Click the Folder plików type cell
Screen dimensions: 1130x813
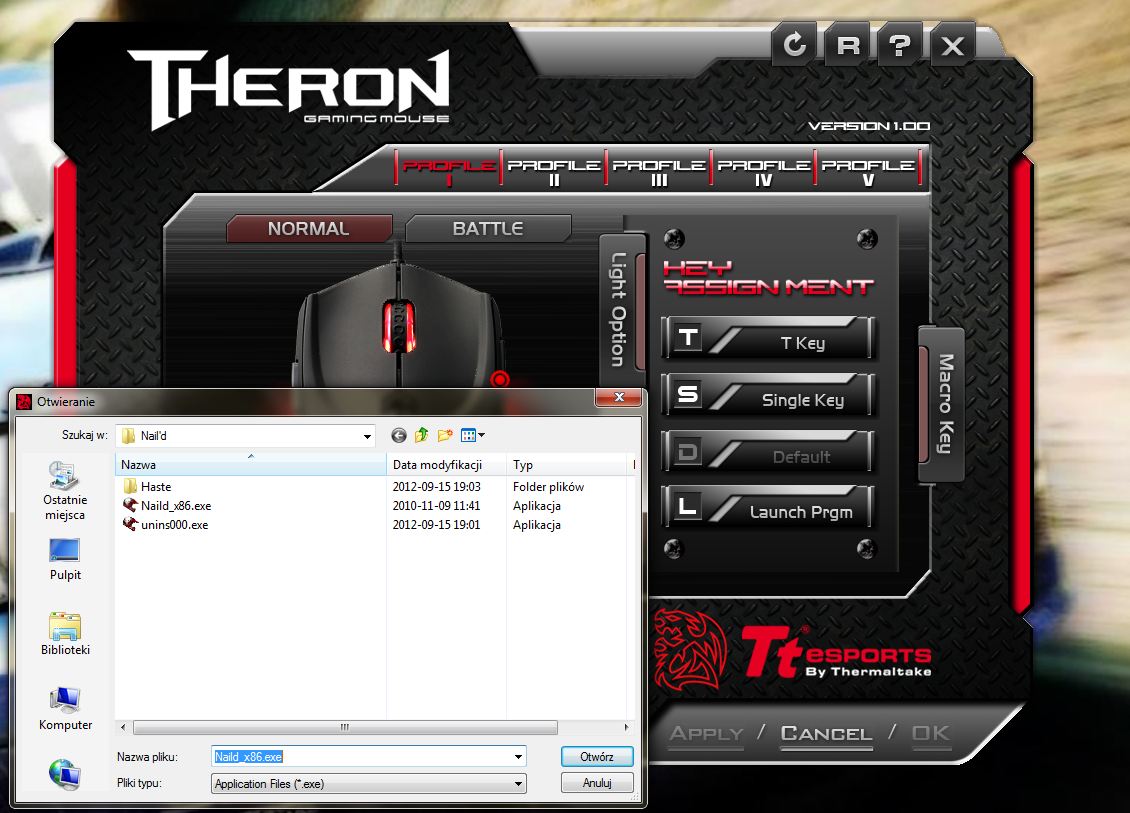pyautogui.click(x=548, y=487)
